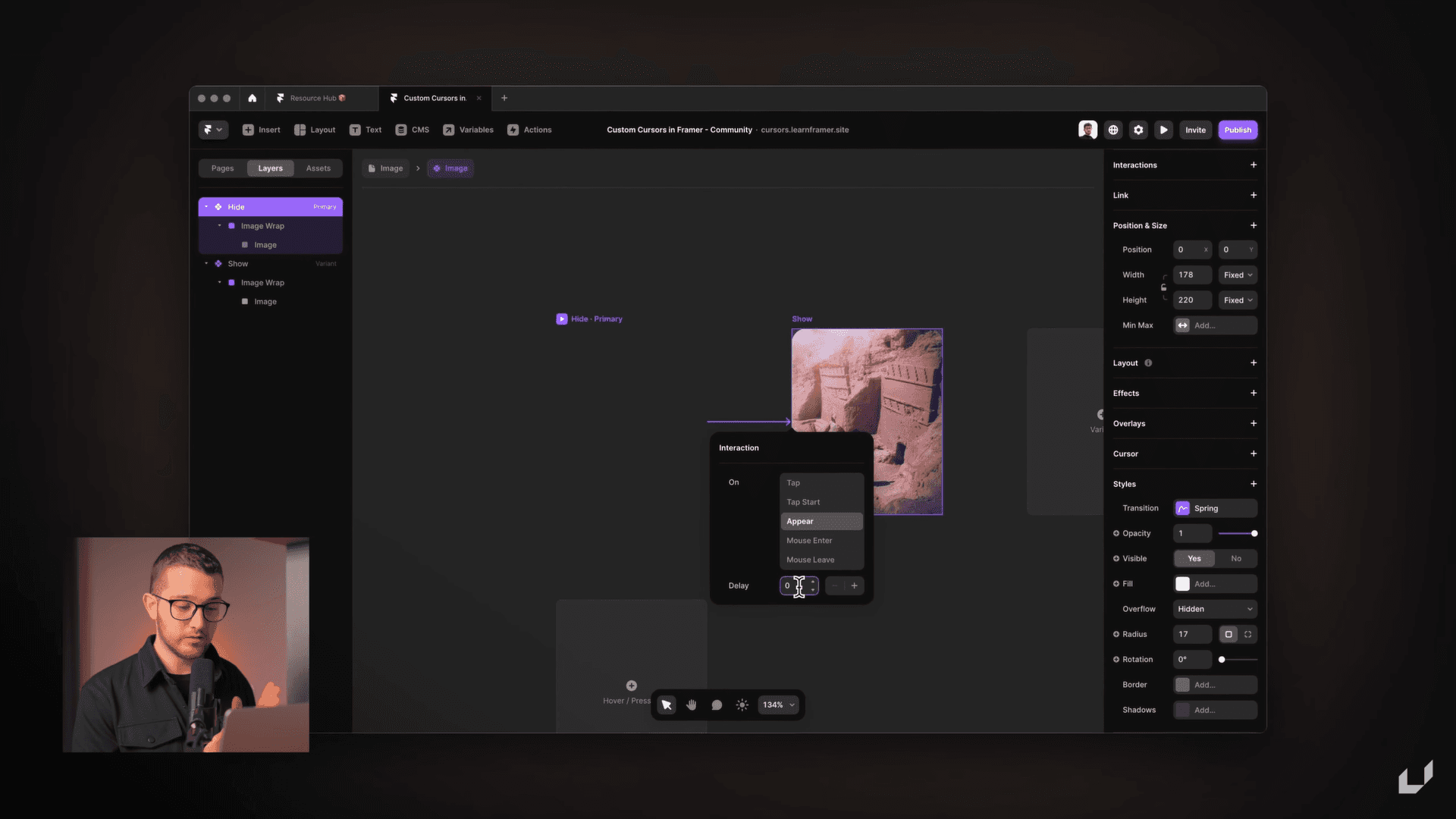Open the globe site settings icon
The height and width of the screenshot is (819, 1456).
pos(1113,130)
